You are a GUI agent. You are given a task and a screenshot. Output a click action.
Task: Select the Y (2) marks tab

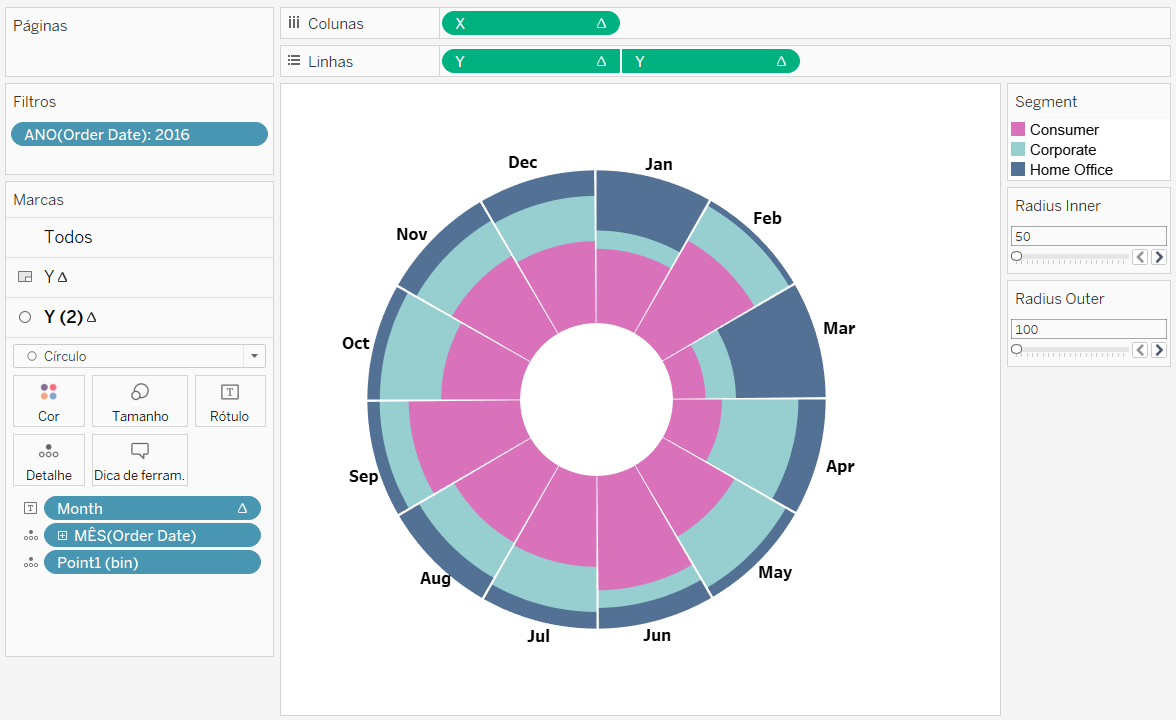click(x=140, y=317)
